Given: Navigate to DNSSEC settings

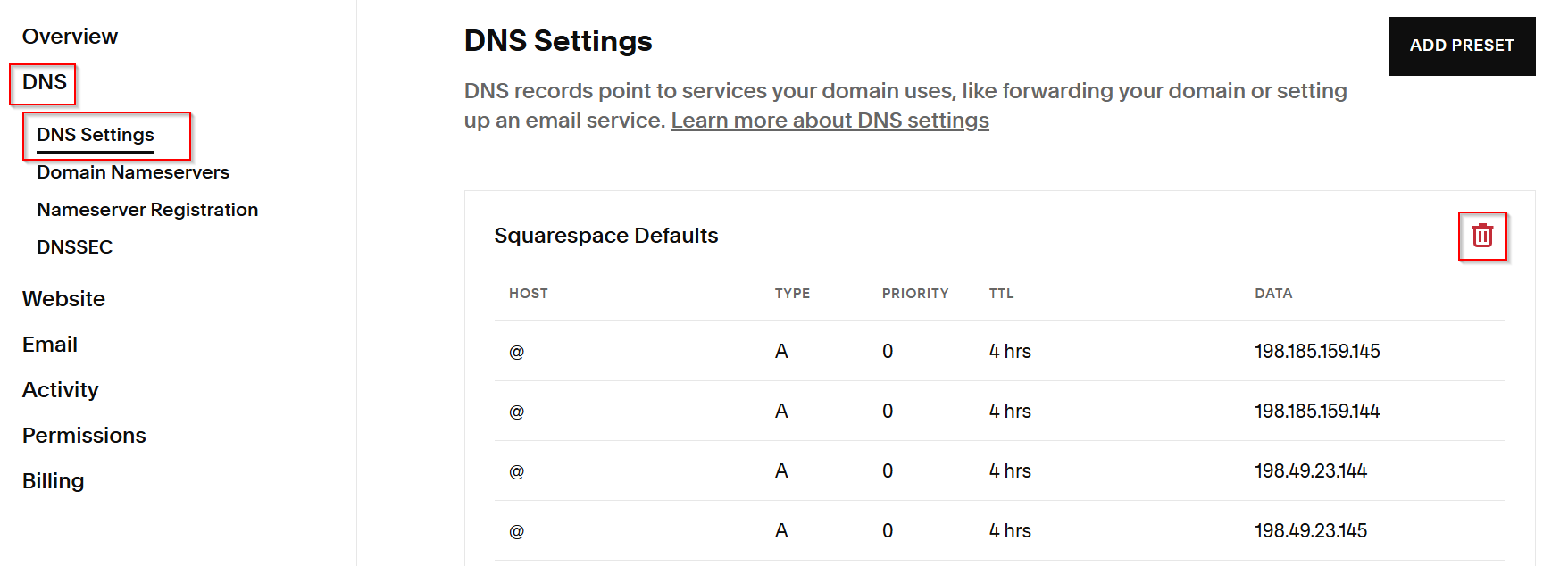Looking at the screenshot, I should (x=74, y=247).
